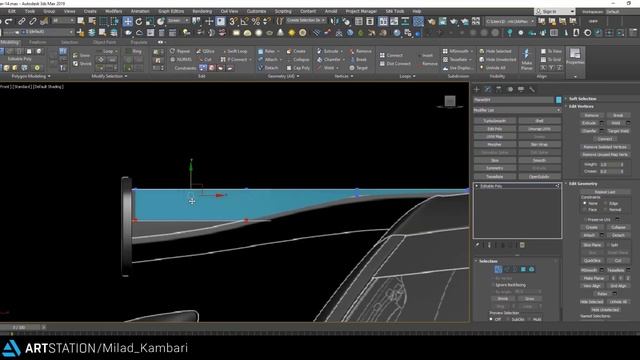Click the Select and Link chain icon

coord(22,21)
